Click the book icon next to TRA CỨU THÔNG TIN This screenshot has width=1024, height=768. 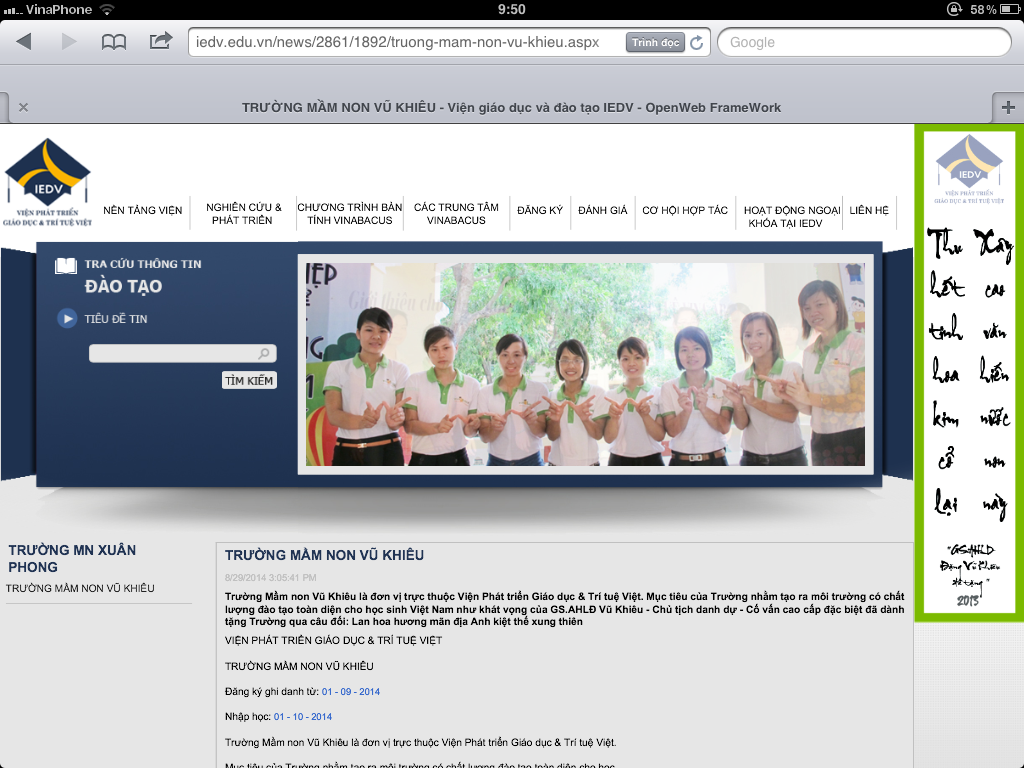click(66, 265)
